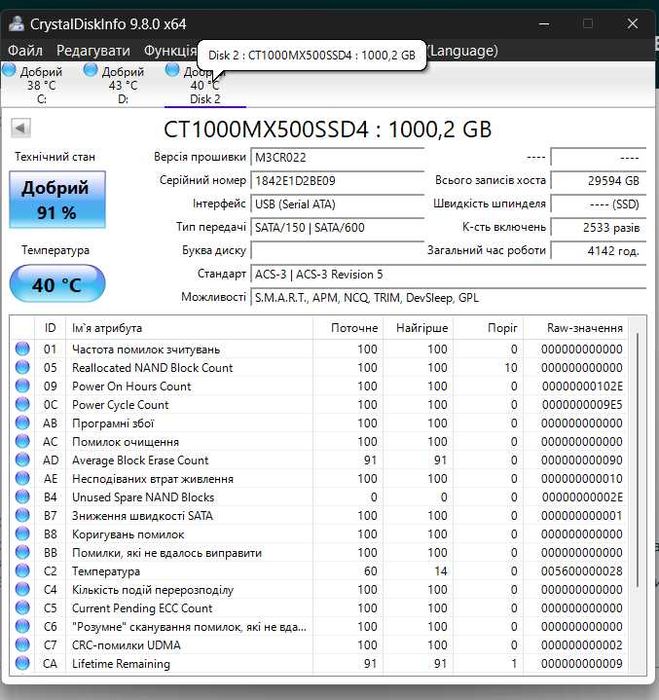Viewport: 659px width, 700px height.
Task: Click power on hours value 4142 год.
Action: 598,250
